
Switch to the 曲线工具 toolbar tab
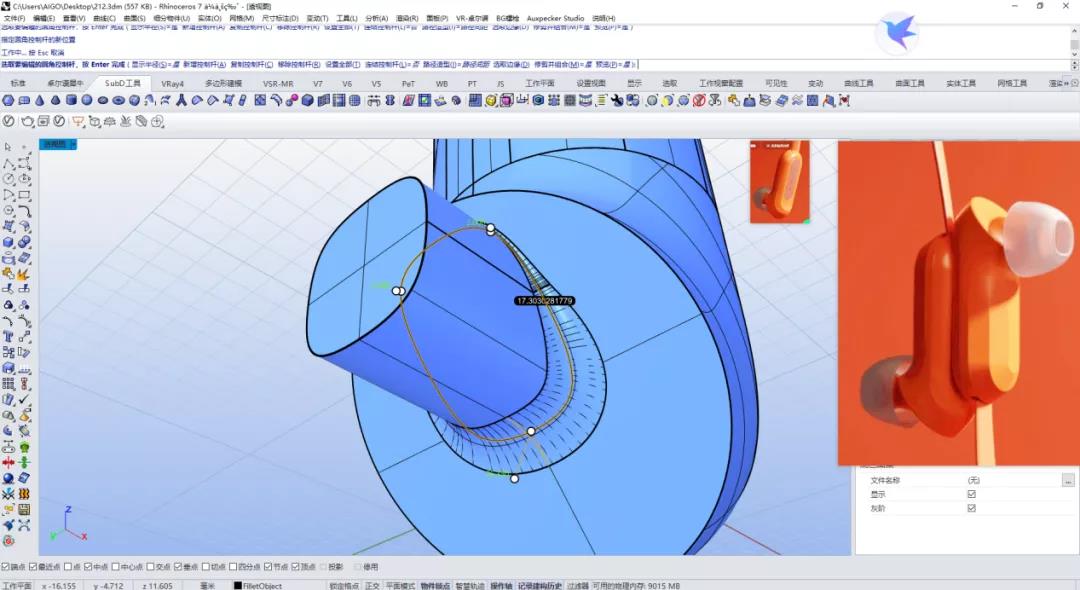tap(858, 83)
